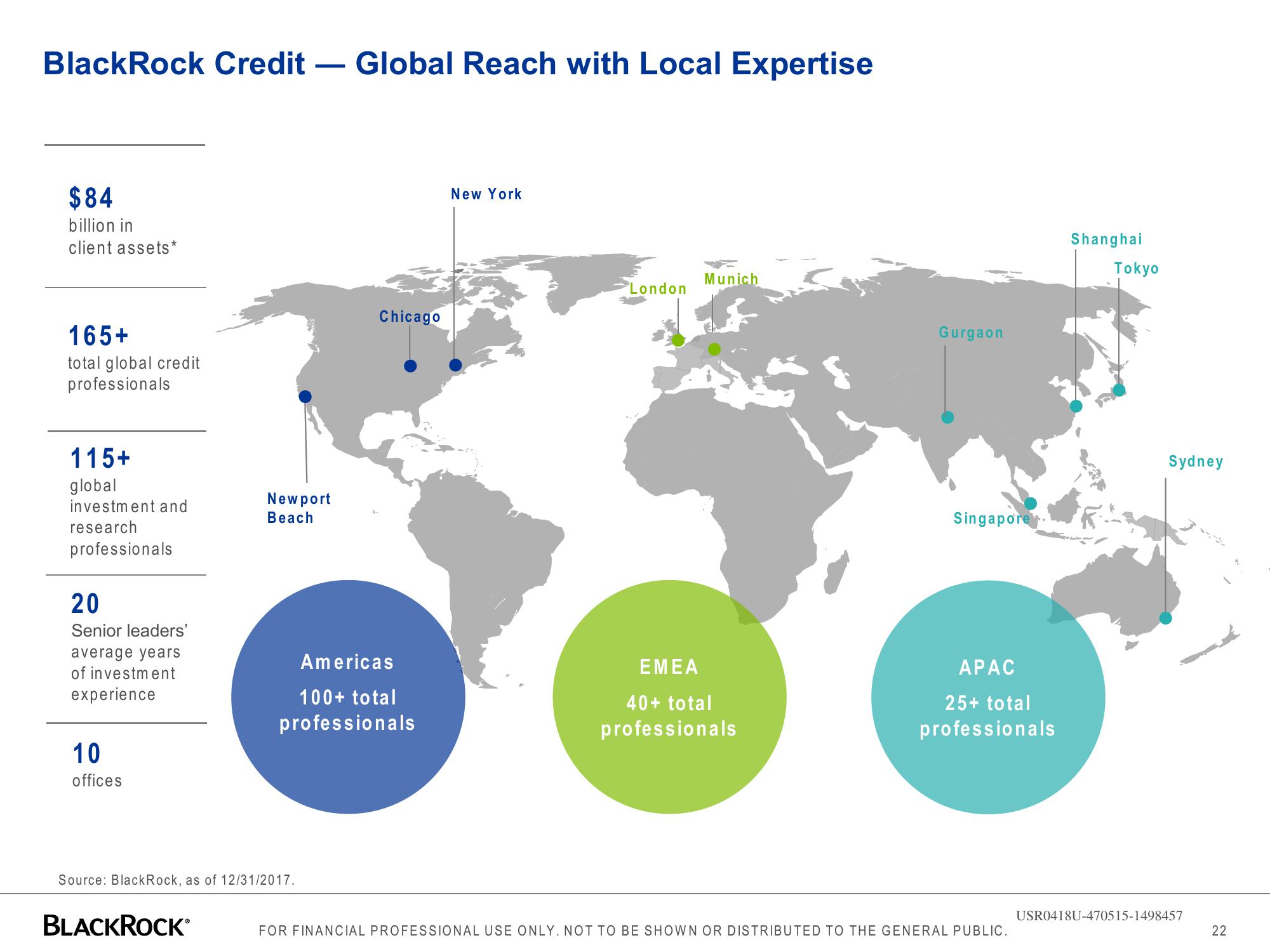
Task: Click the Newport Beach map dot
Action: point(305,397)
